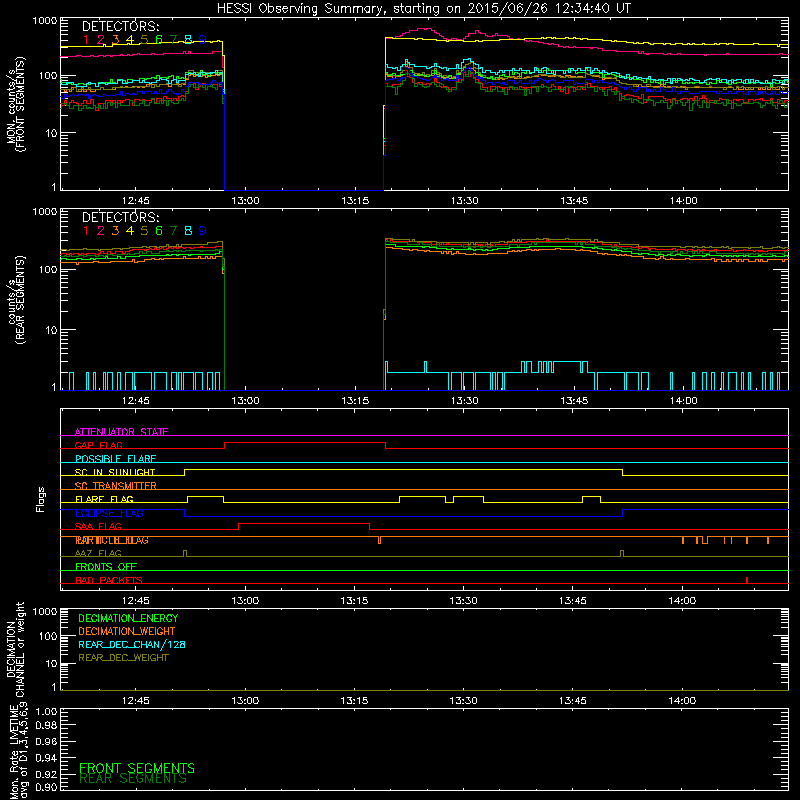Select DETECTORS: label in rear segments panel
The image size is (800, 800).
[120, 218]
